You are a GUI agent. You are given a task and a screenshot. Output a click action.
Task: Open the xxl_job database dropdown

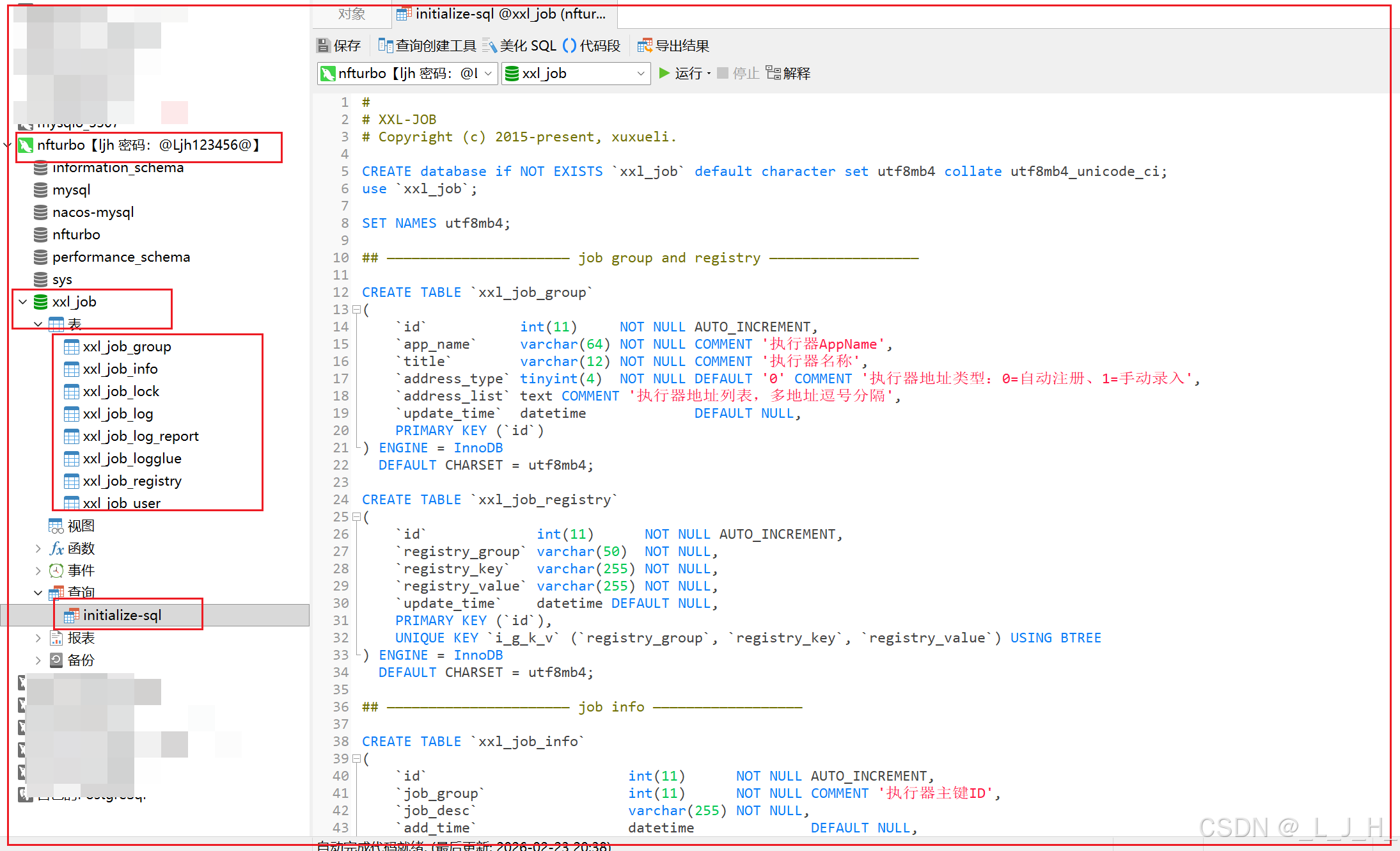(x=640, y=74)
